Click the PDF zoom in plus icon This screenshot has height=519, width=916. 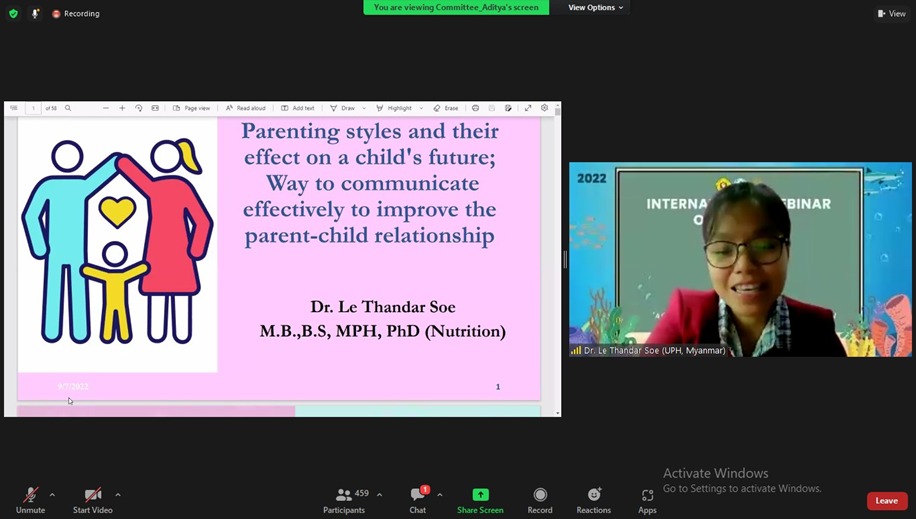pyautogui.click(x=122, y=108)
